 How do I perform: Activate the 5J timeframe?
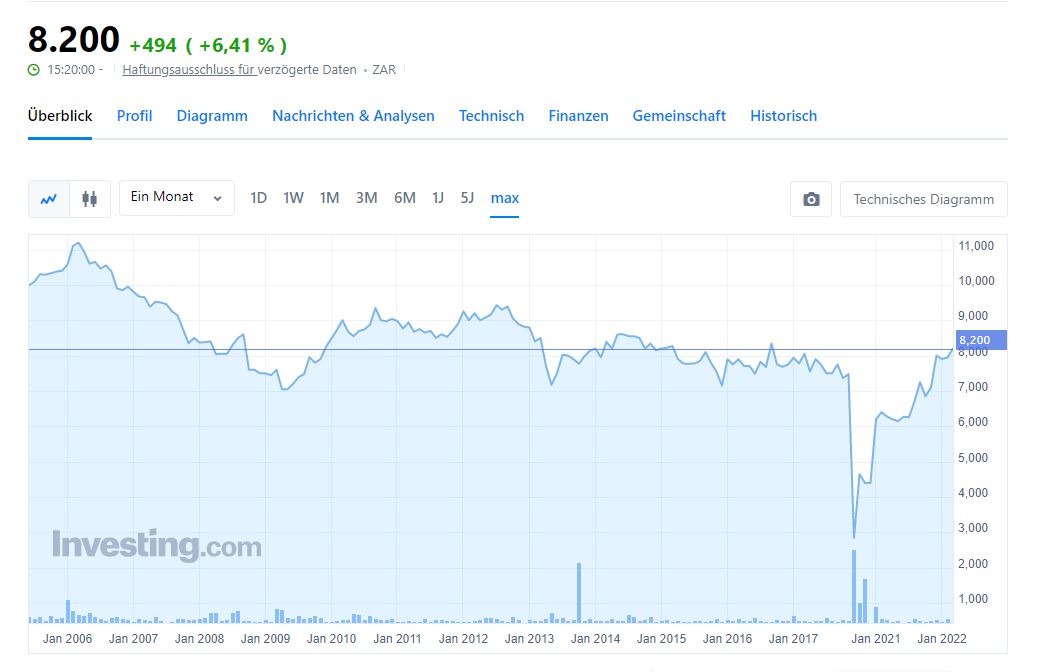(467, 198)
